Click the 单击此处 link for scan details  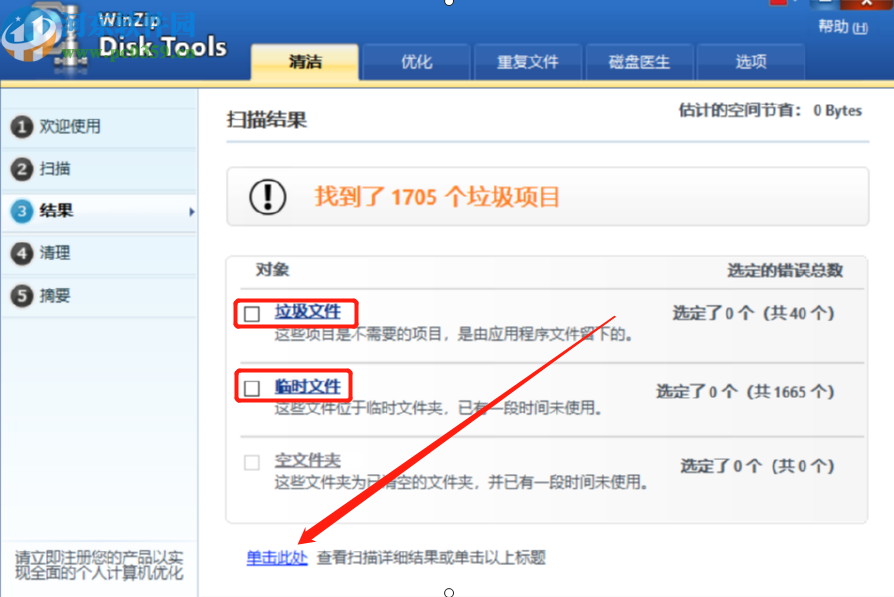(276, 558)
